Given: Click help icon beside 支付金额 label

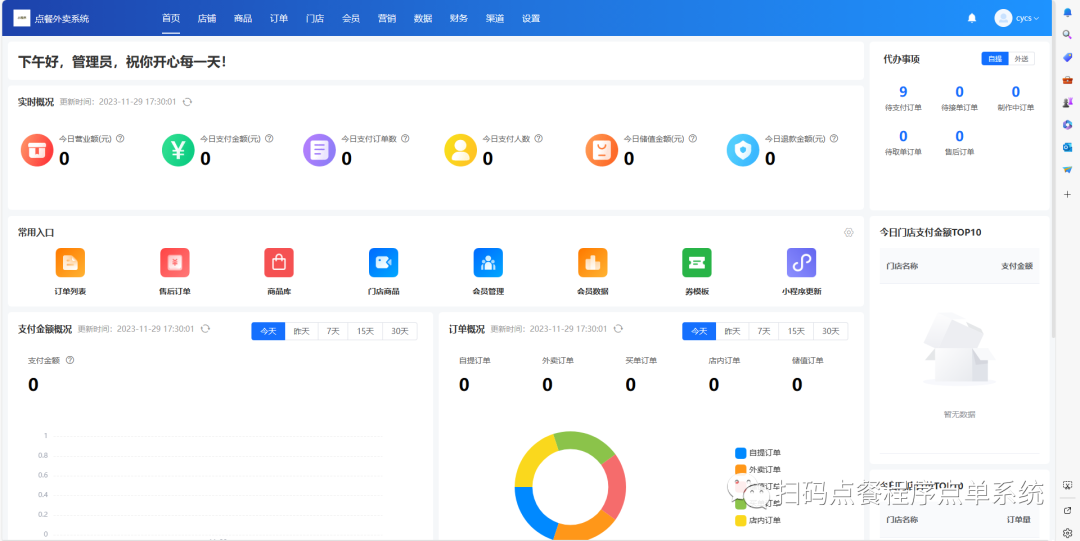Looking at the screenshot, I should point(70,360).
